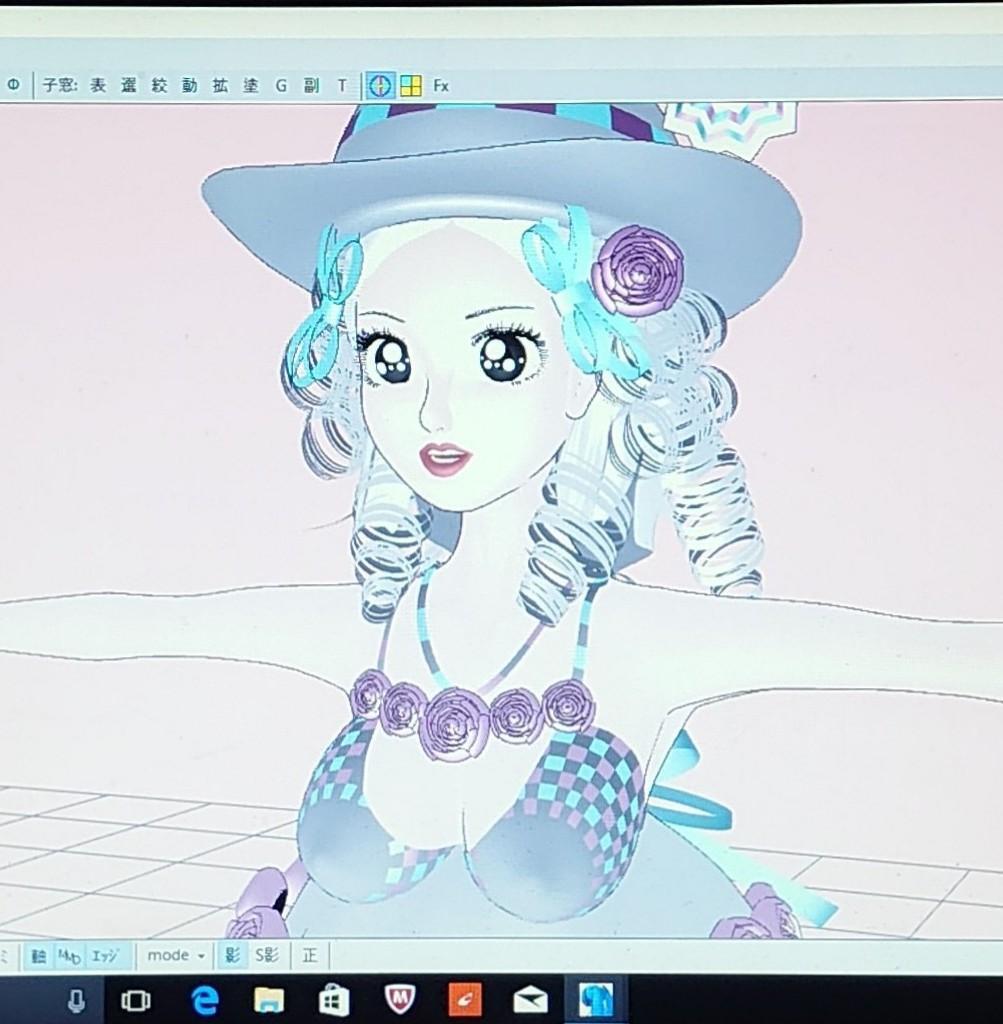Open Task View on the taskbar
This screenshot has height=1024, width=1003.
pyautogui.click(x=135, y=1000)
